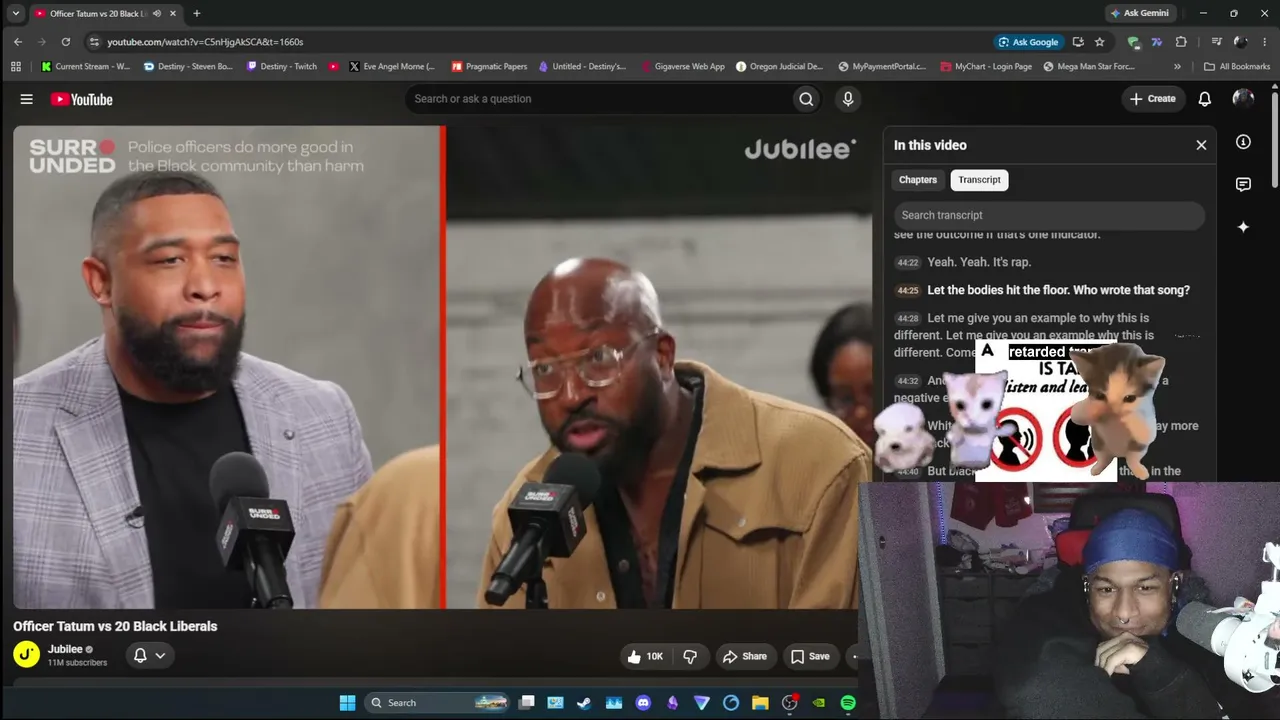Open Spotify from the taskbar
Screen dimensions: 1280x720
(x=848, y=703)
